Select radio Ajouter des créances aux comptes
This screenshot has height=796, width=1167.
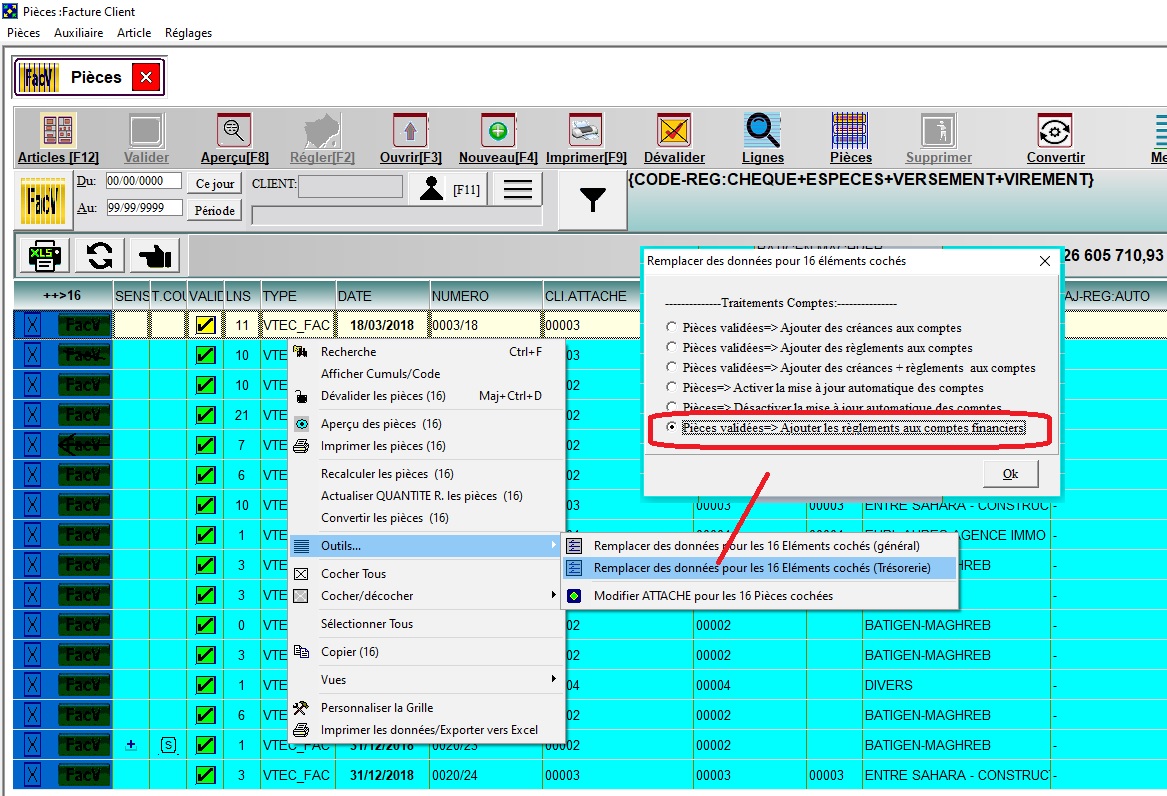pyautogui.click(x=671, y=327)
